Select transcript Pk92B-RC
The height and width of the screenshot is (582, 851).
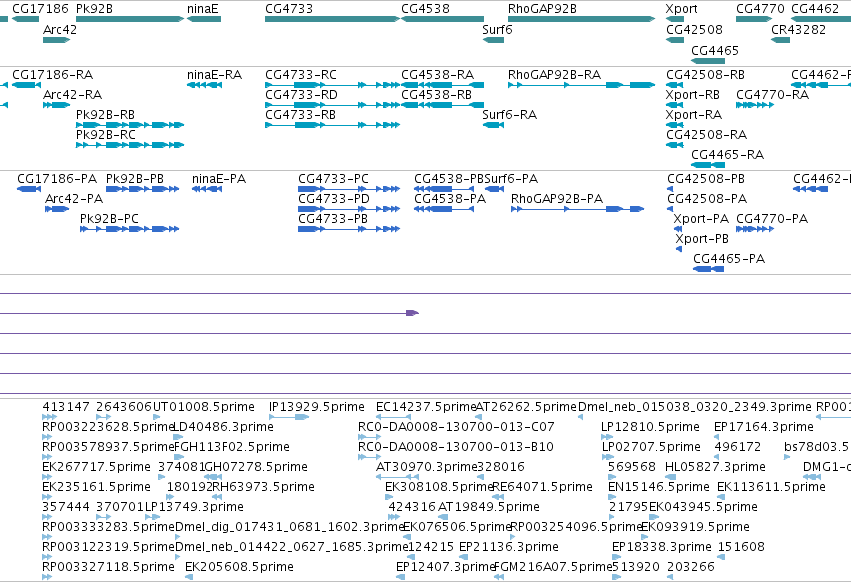tap(106, 135)
